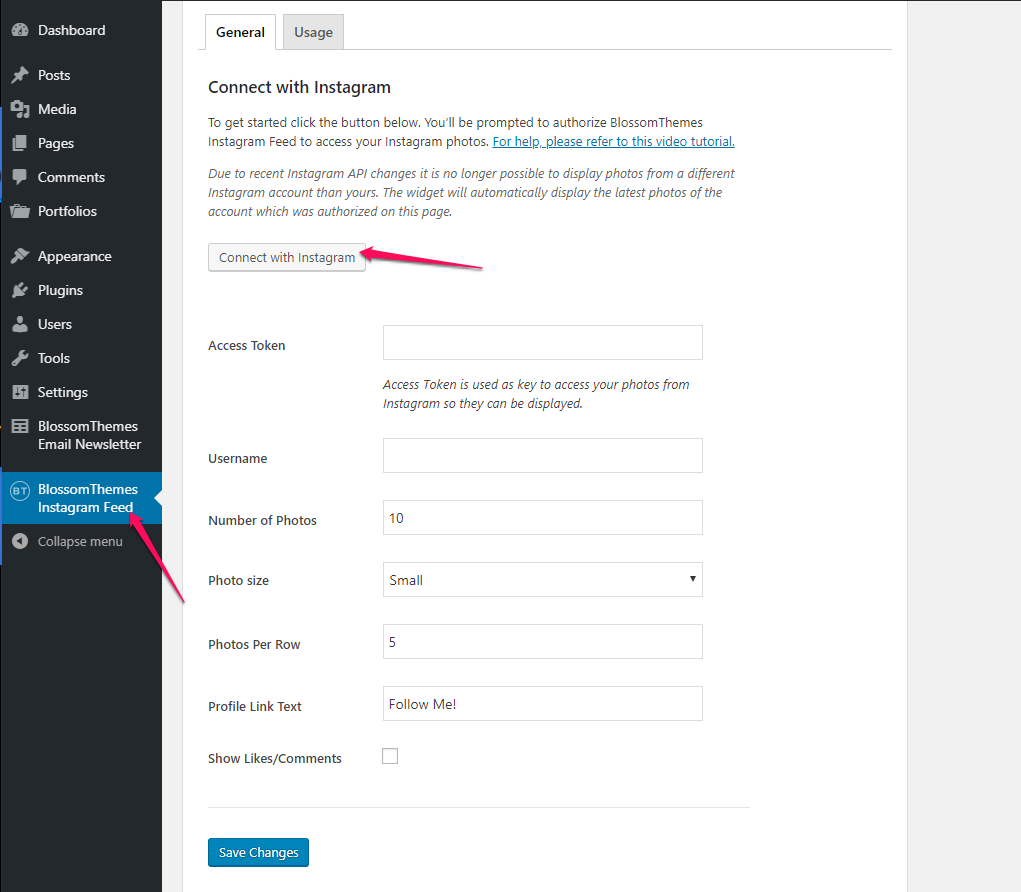Select the General tab
The height and width of the screenshot is (892, 1021).
coord(240,32)
